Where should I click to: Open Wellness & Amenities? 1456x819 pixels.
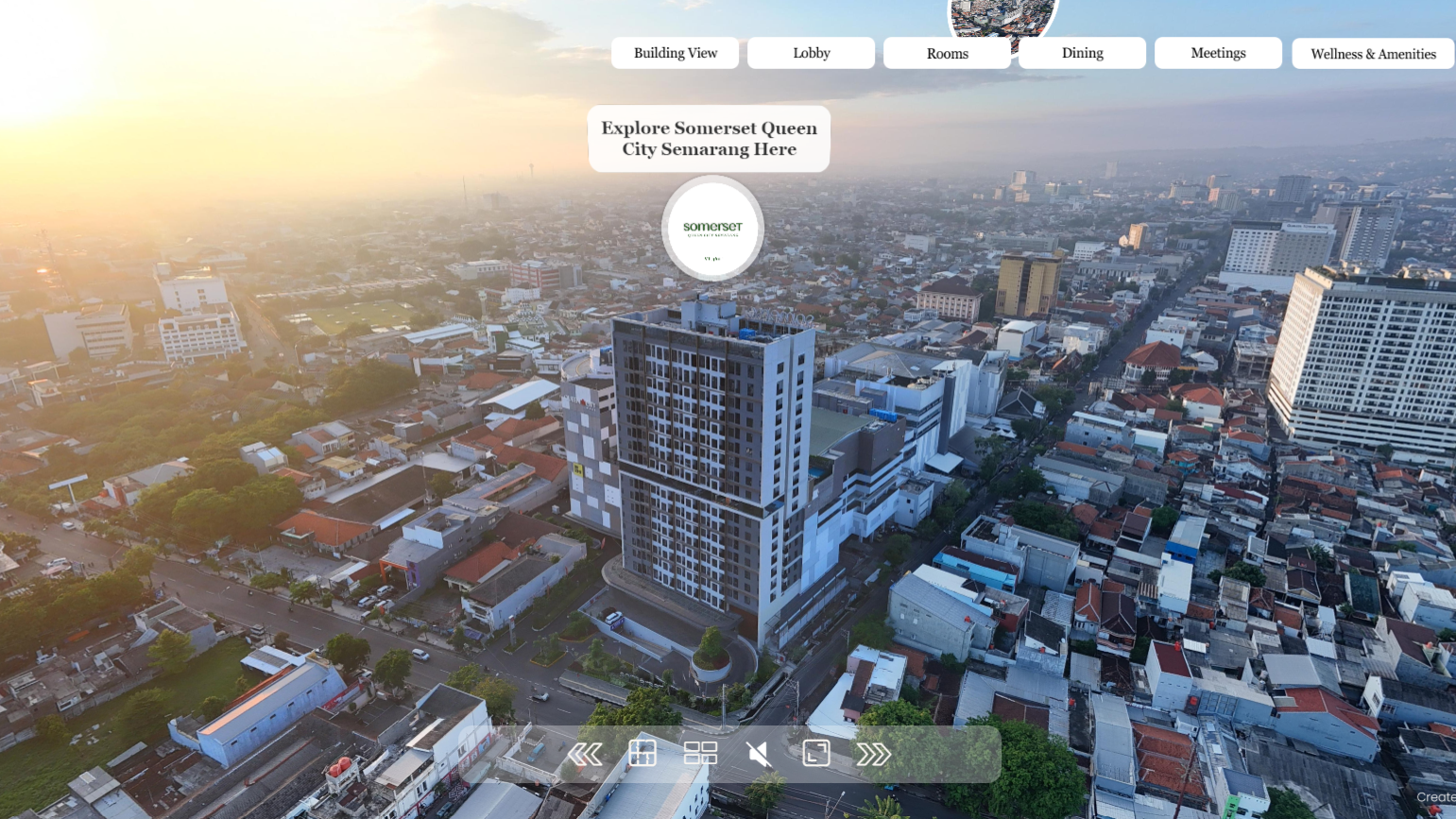point(1373,54)
